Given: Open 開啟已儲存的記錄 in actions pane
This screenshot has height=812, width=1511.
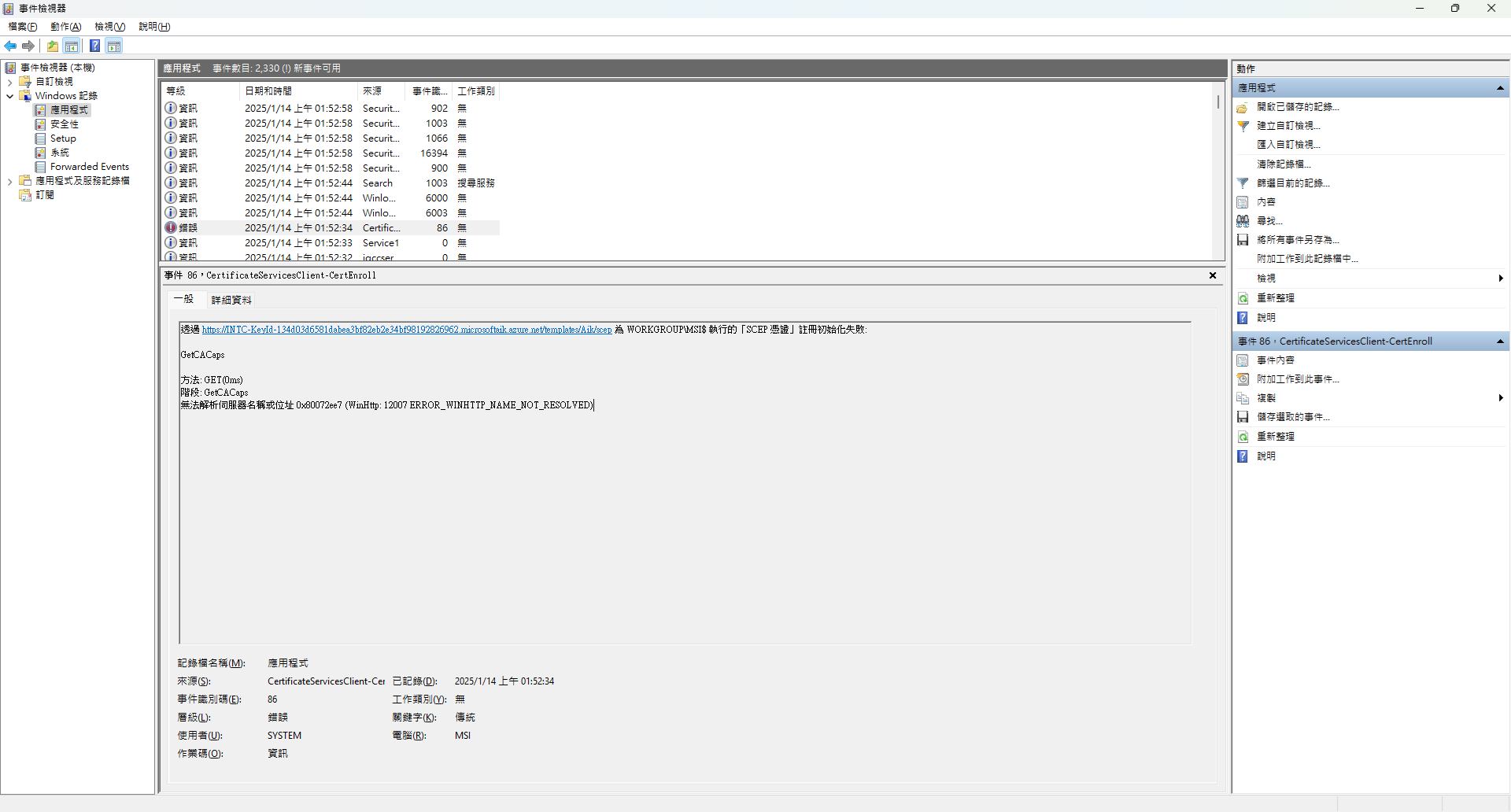Looking at the screenshot, I should (x=1297, y=107).
